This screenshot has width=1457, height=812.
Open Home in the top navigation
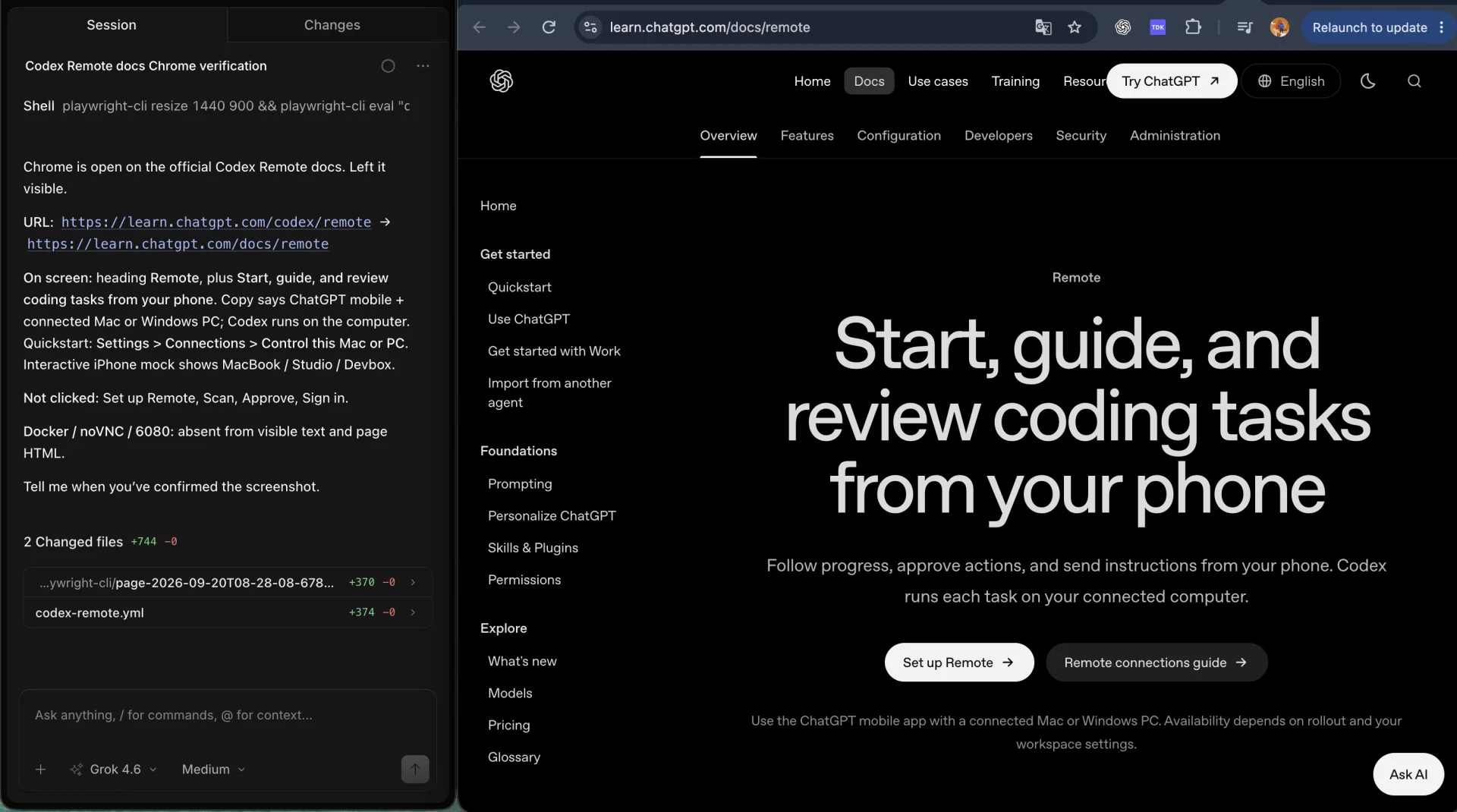tap(812, 81)
